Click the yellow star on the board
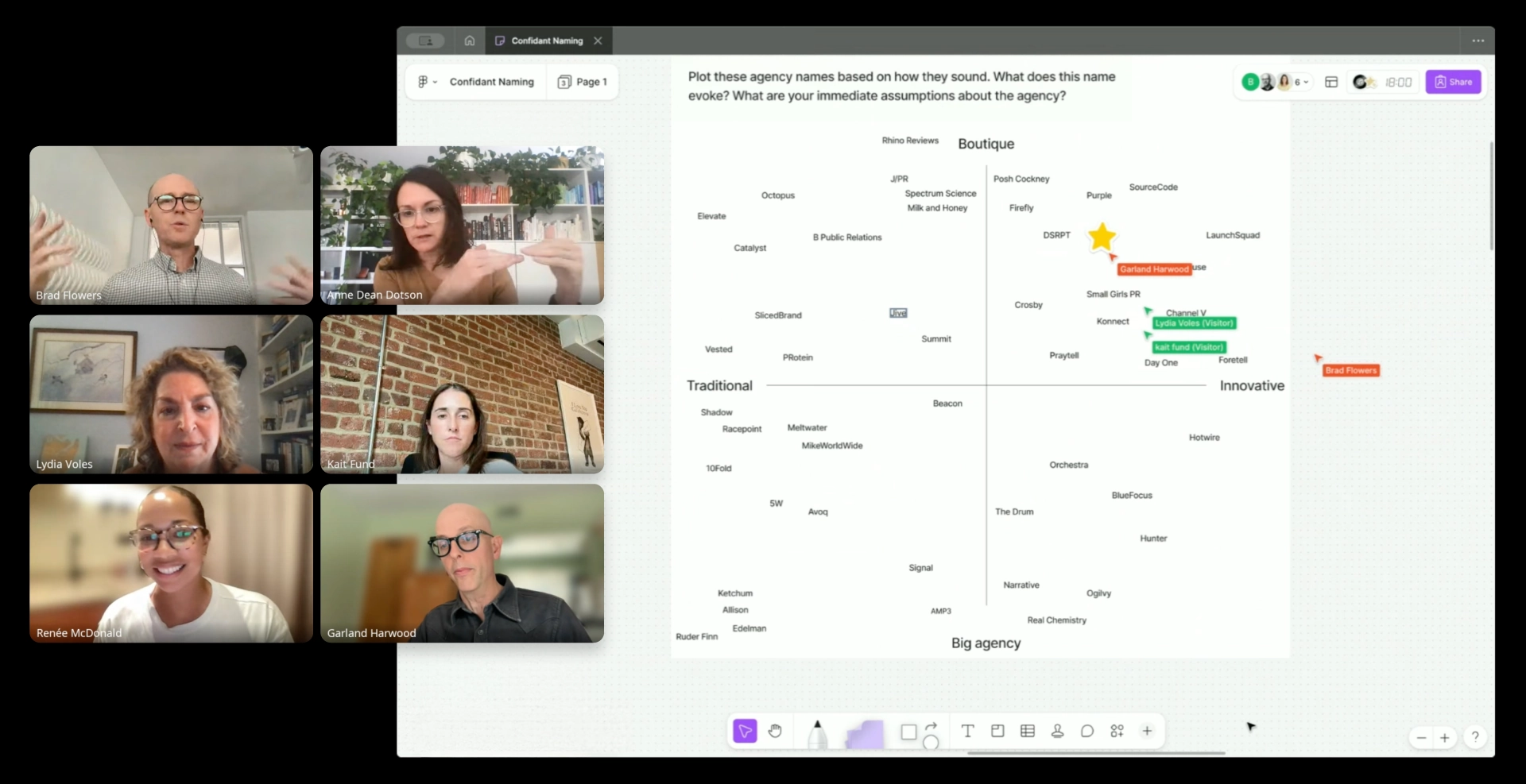Image resolution: width=1526 pixels, height=784 pixels. pyautogui.click(x=1102, y=237)
